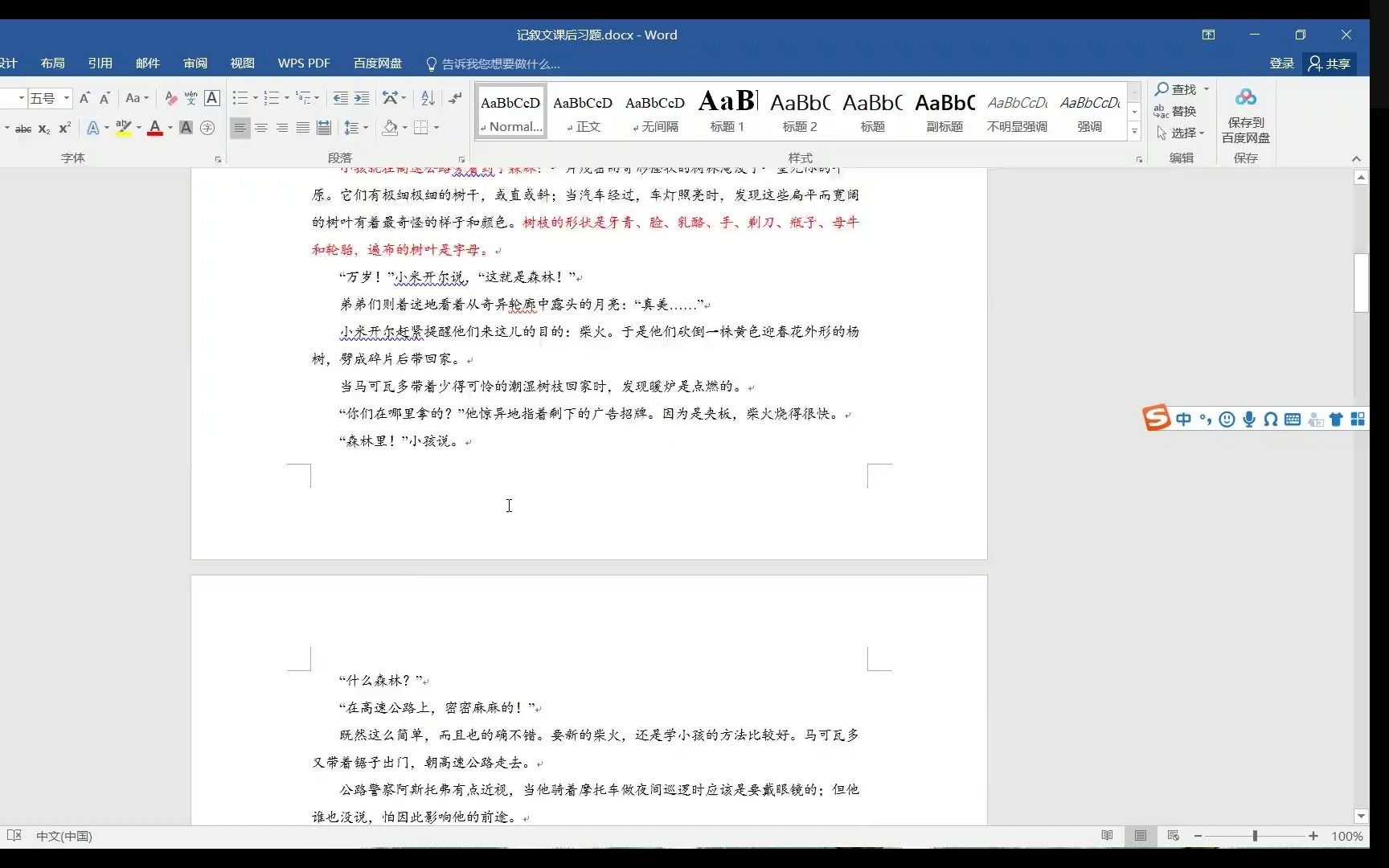
Task: Click 登录 to sign in
Action: 1281,63
